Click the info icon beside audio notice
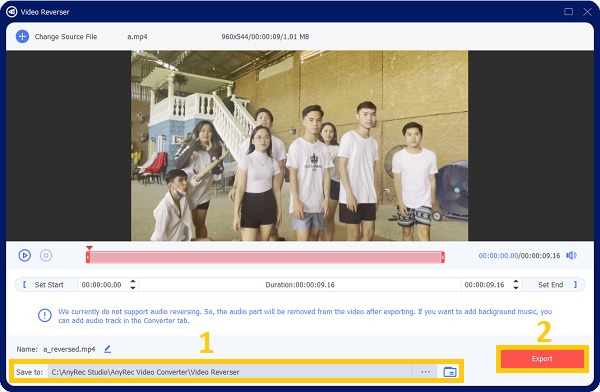Screen dimensions: 600x392 click(x=45, y=316)
